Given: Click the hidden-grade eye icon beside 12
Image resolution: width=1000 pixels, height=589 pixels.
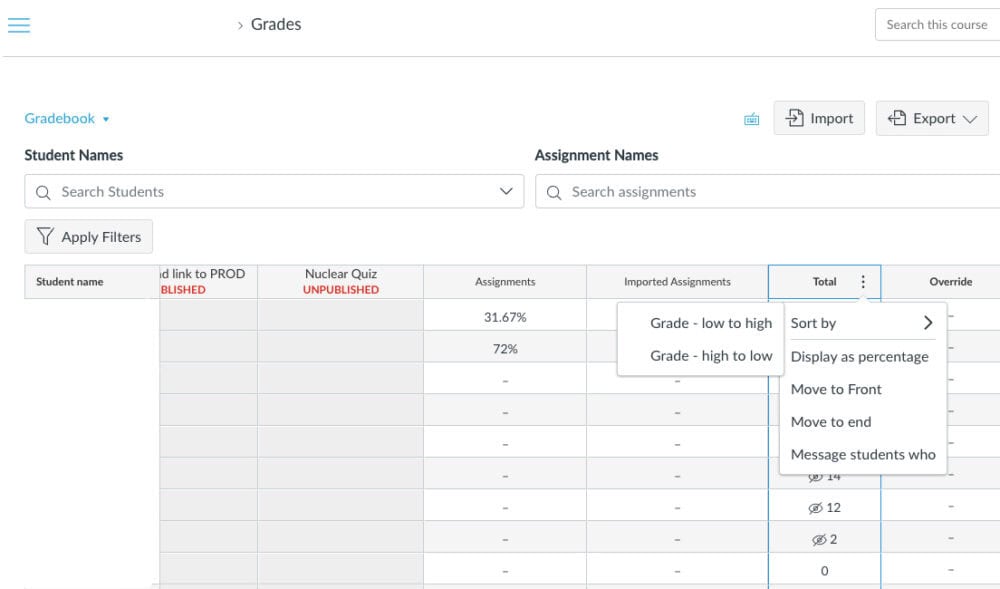Looking at the screenshot, I should (x=815, y=508).
